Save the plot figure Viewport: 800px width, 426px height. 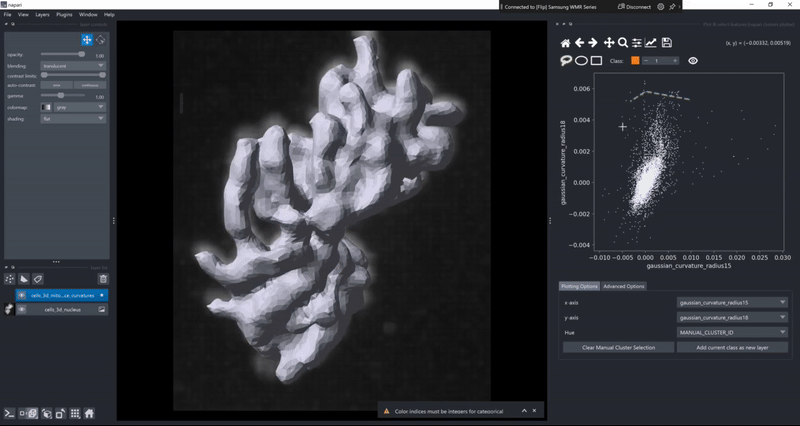666,43
